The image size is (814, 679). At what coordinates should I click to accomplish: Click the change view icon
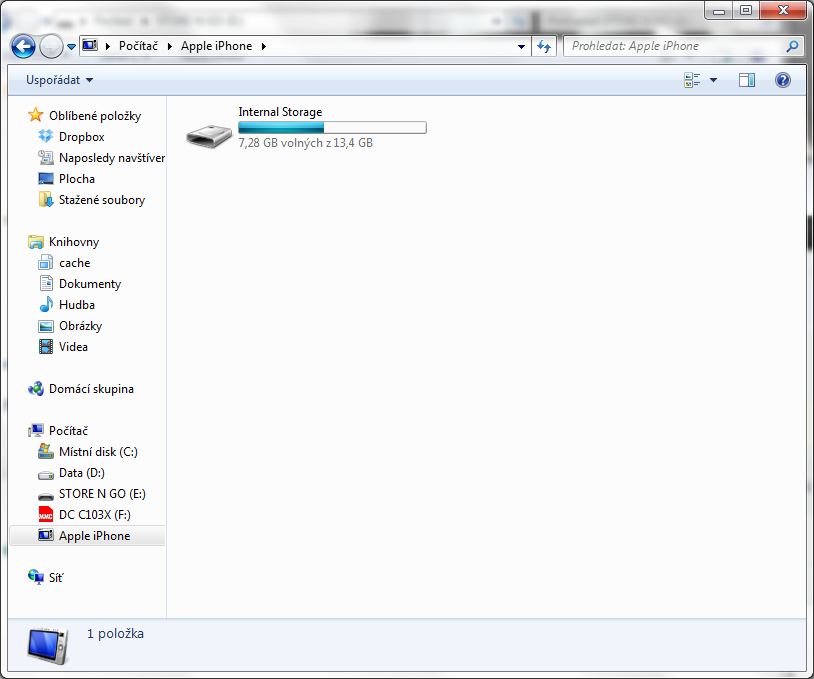coord(692,80)
